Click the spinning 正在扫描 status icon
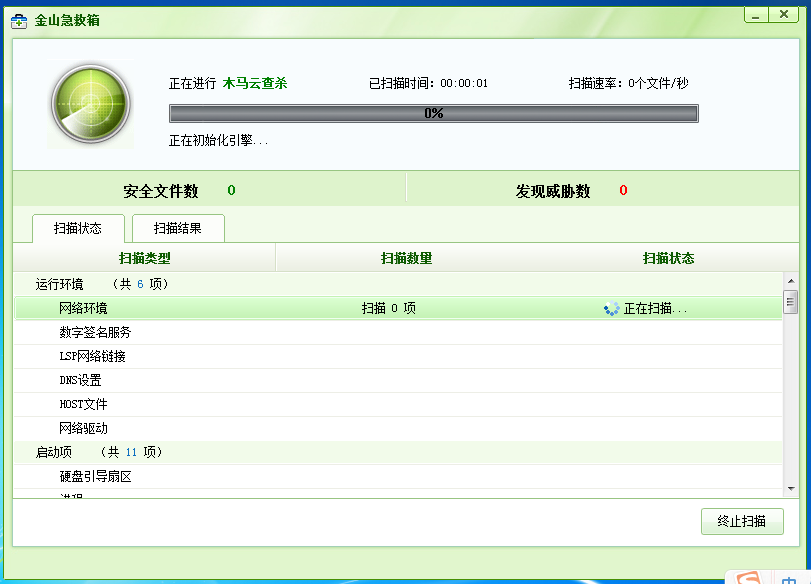The height and width of the screenshot is (584, 811). [612, 309]
